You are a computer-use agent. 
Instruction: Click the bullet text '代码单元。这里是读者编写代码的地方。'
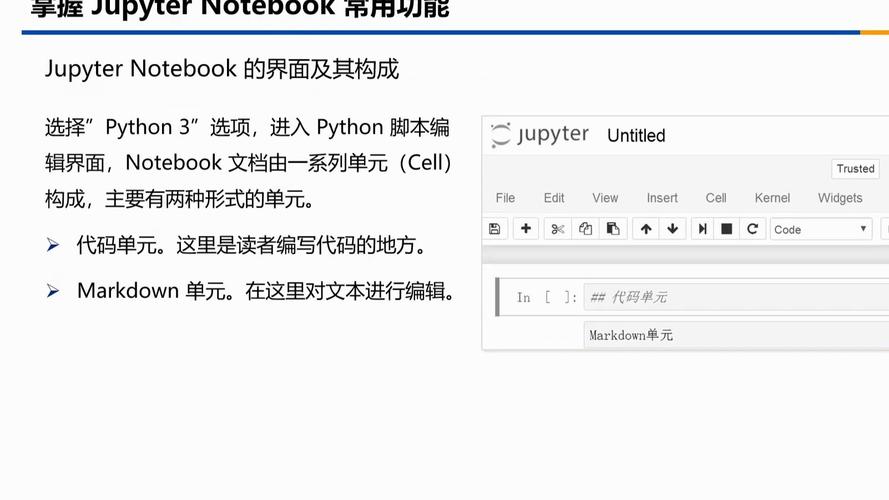[x=251, y=245]
